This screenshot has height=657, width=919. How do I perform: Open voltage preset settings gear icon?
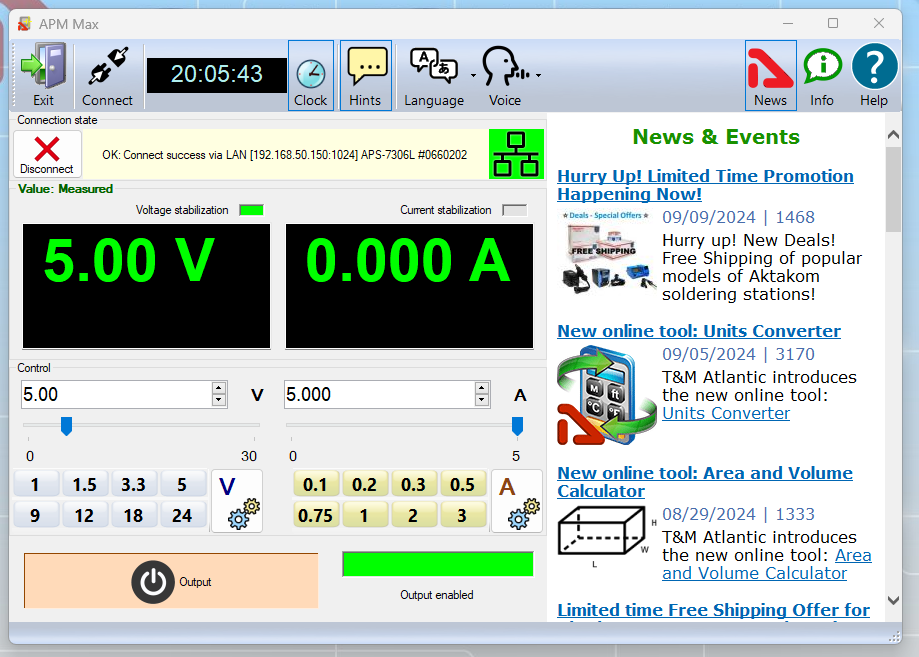pos(237,501)
